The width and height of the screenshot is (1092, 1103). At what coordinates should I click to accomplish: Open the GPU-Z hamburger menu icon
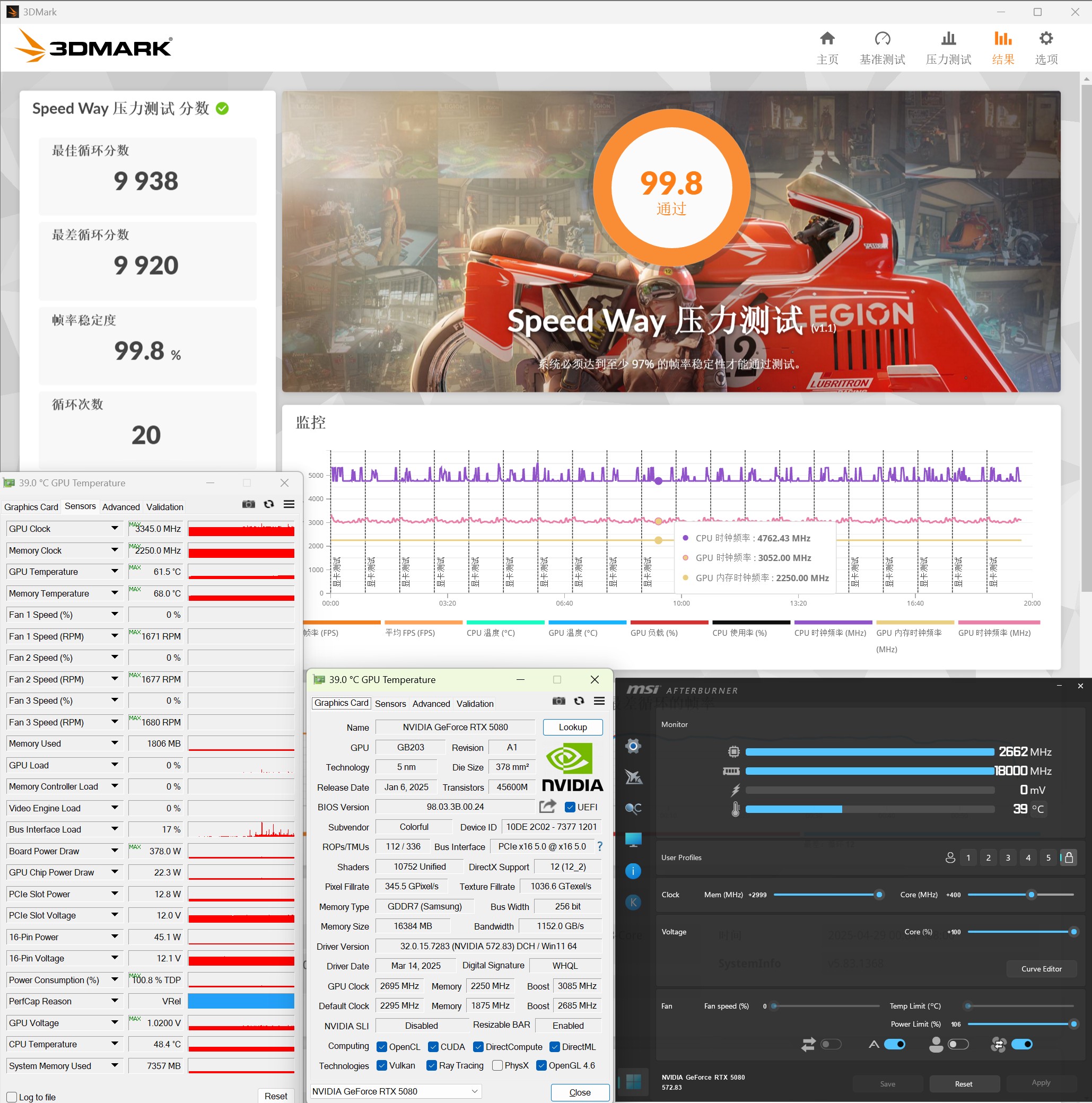599,701
